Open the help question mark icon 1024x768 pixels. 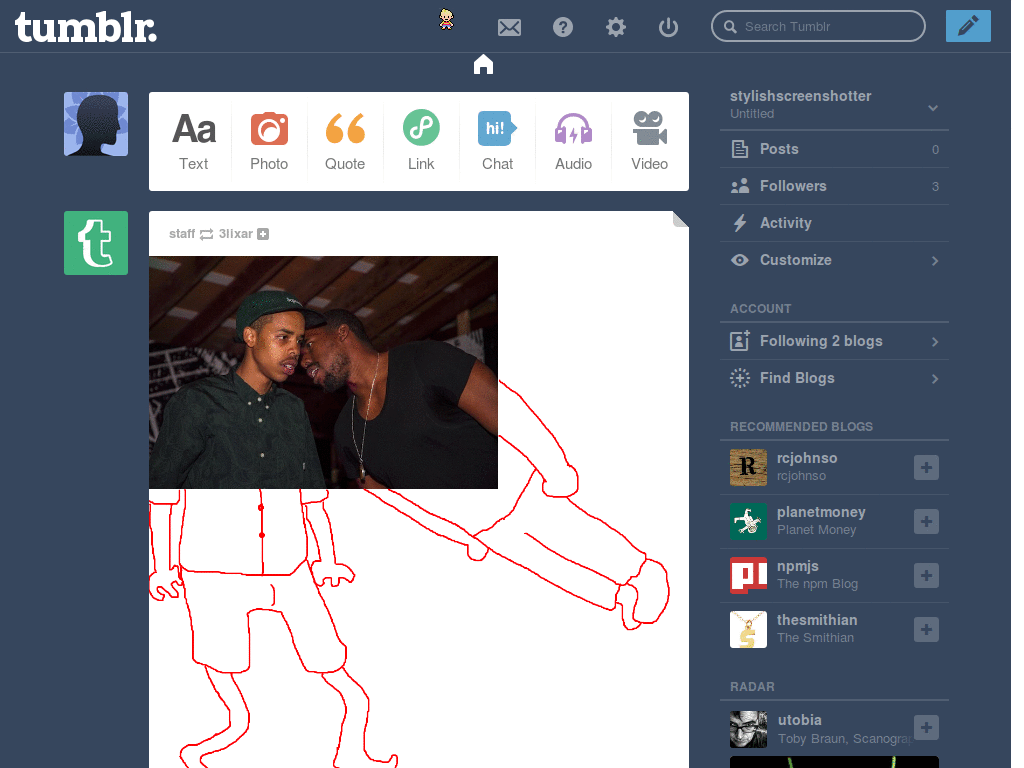click(x=562, y=27)
